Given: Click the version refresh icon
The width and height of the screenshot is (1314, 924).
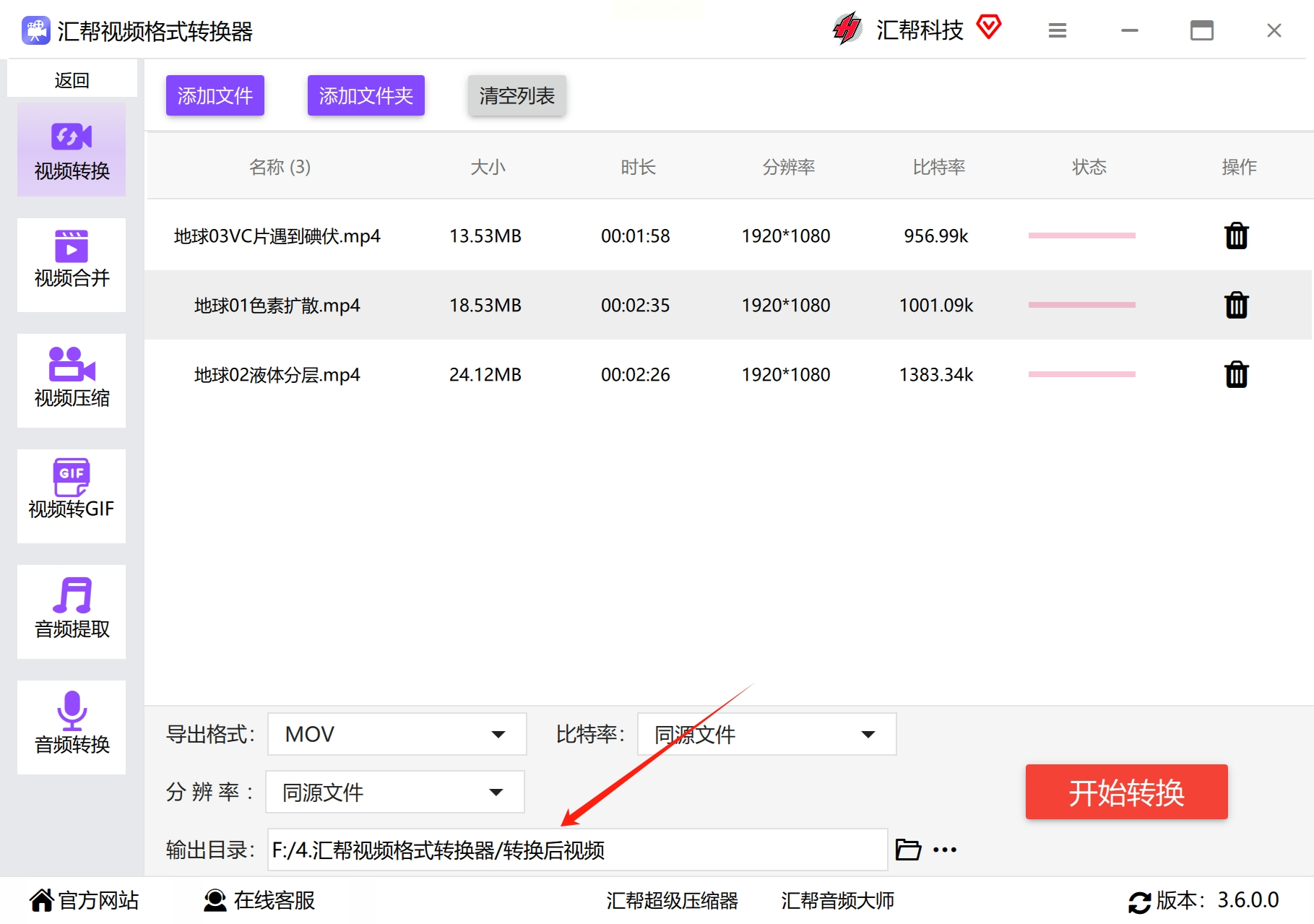Looking at the screenshot, I should pos(1139,902).
